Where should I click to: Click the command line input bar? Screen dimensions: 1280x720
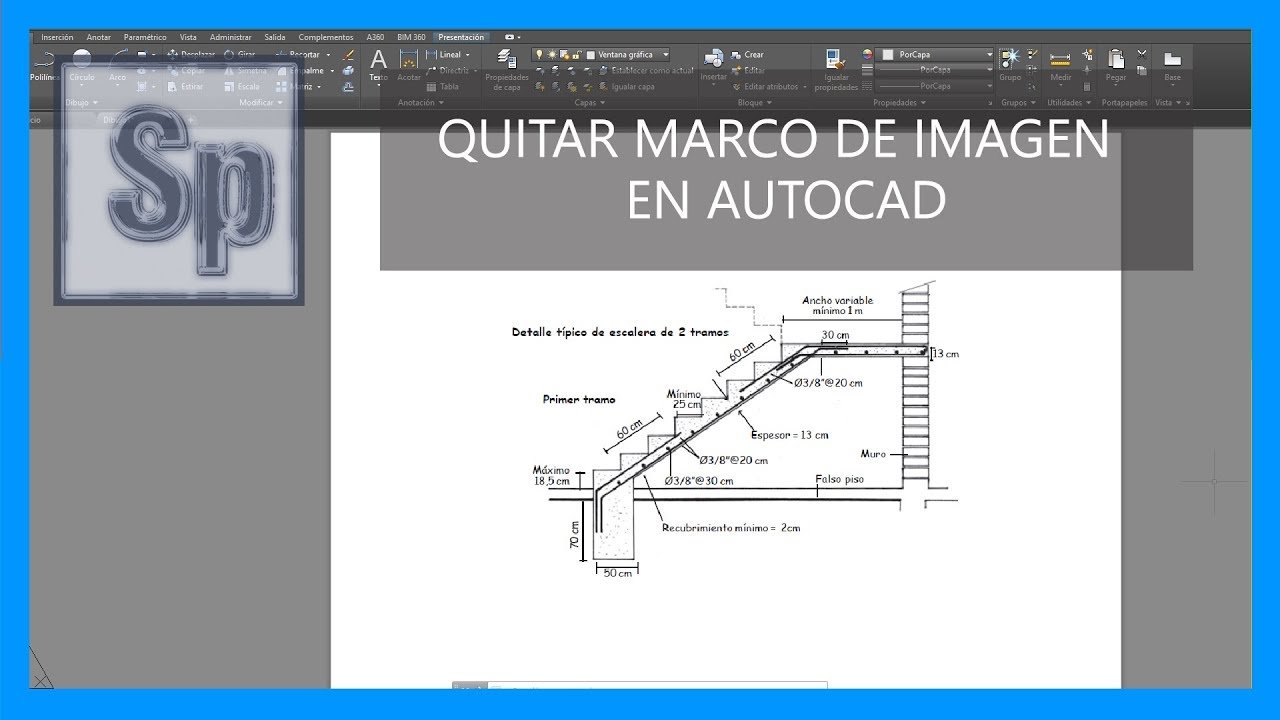tap(640, 686)
